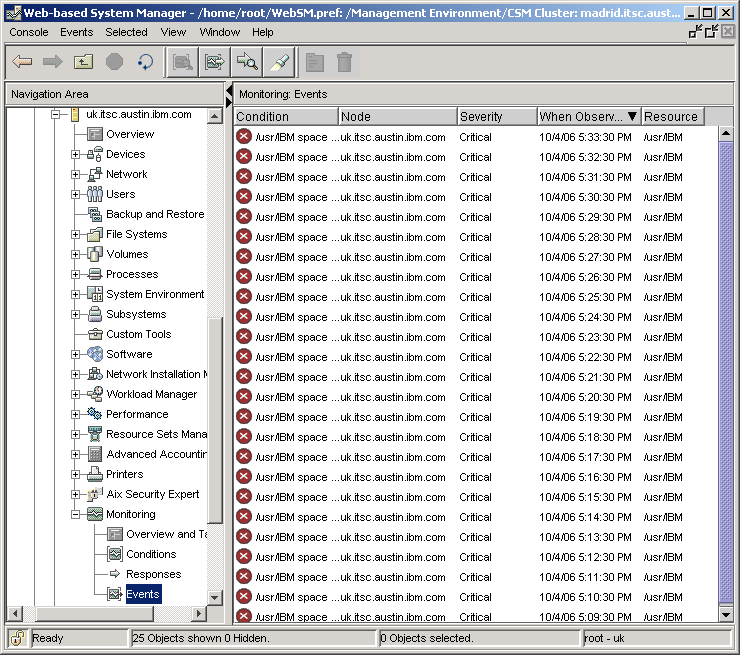Click the Users people icon
740x655 pixels.
94,194
